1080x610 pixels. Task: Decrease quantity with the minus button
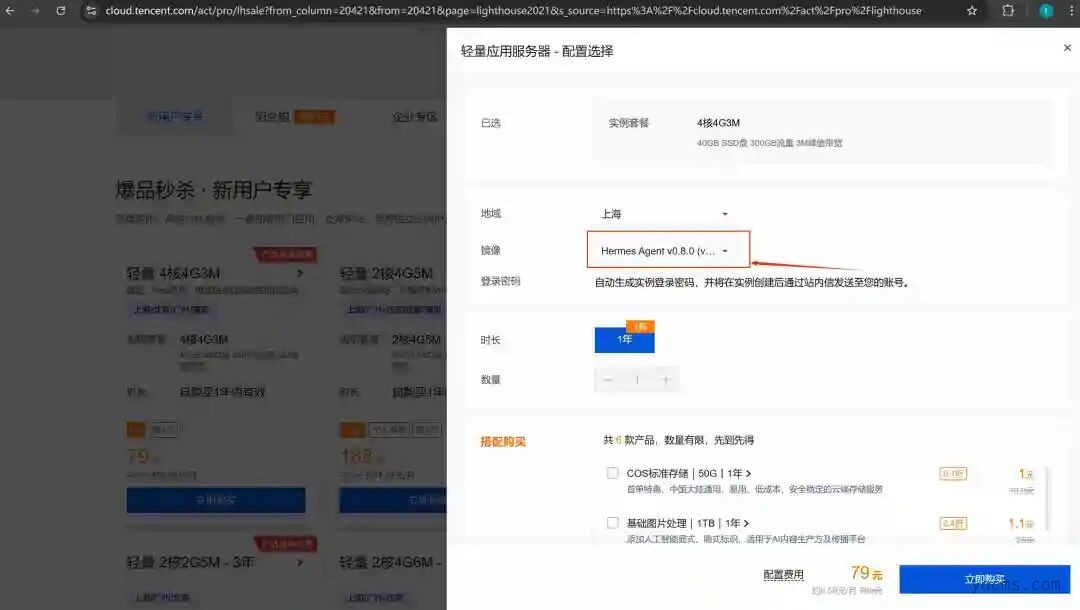608,380
